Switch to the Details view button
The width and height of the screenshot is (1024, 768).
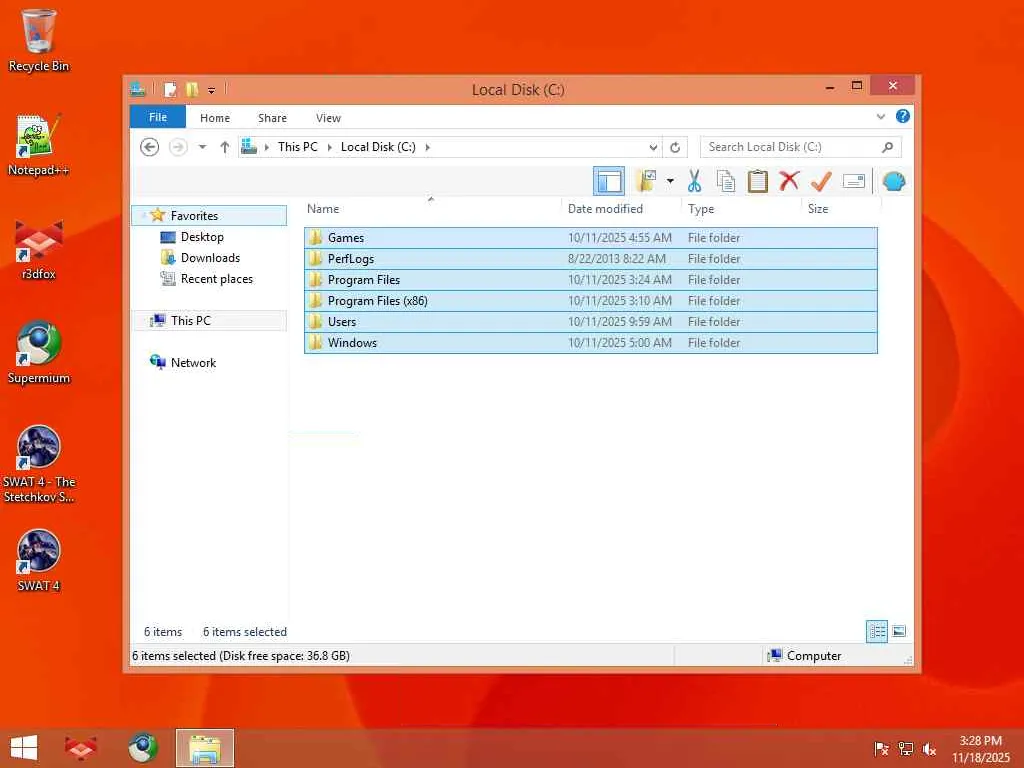pos(877,631)
